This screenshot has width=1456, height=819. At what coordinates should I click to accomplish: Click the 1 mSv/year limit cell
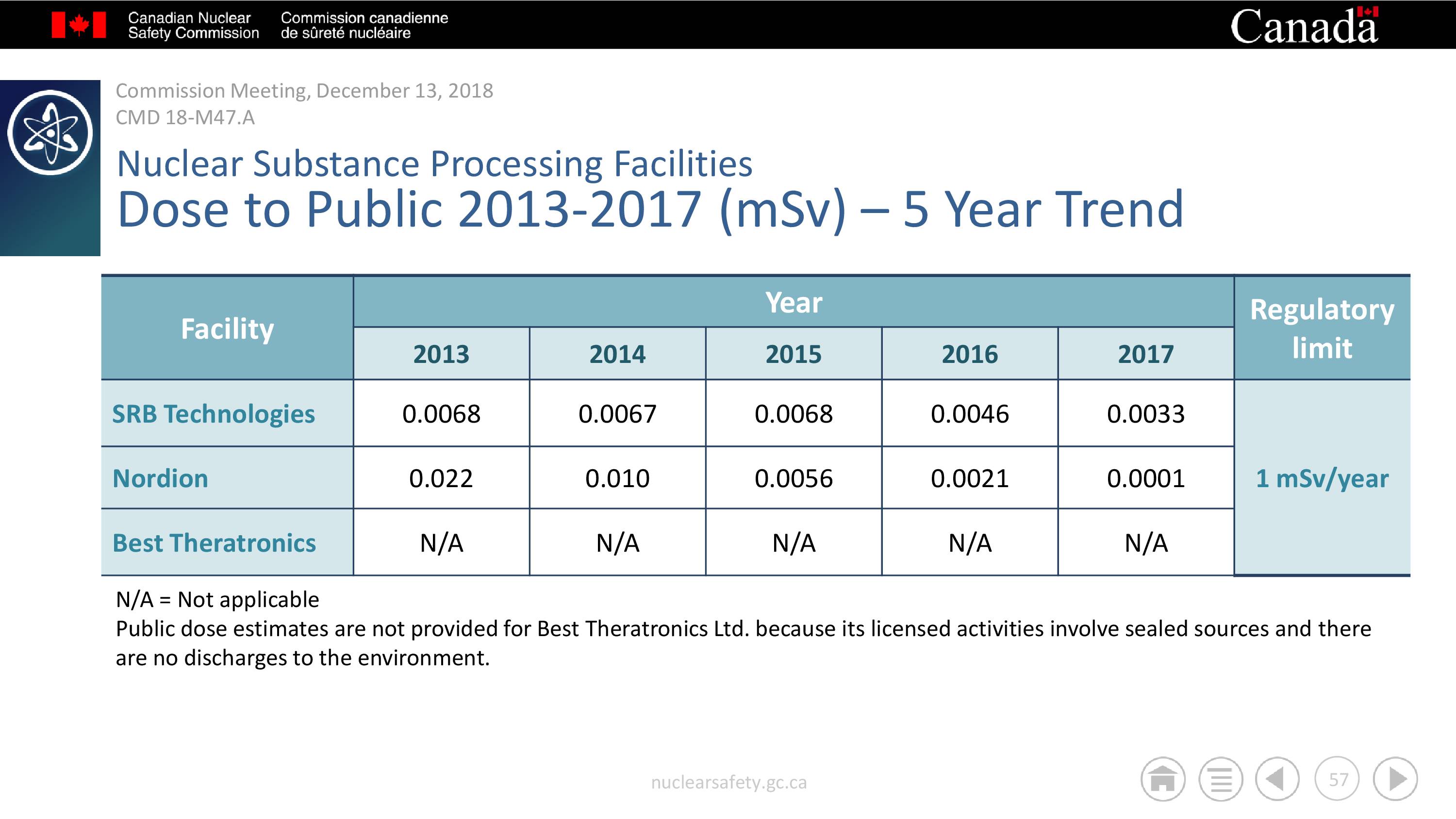pos(1322,478)
